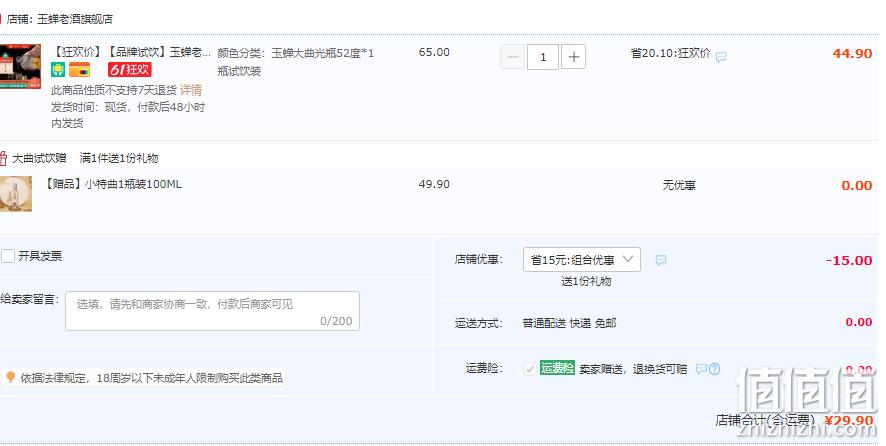
Task: Open the comment bubble in the 运费险 row
Action: 701,369
